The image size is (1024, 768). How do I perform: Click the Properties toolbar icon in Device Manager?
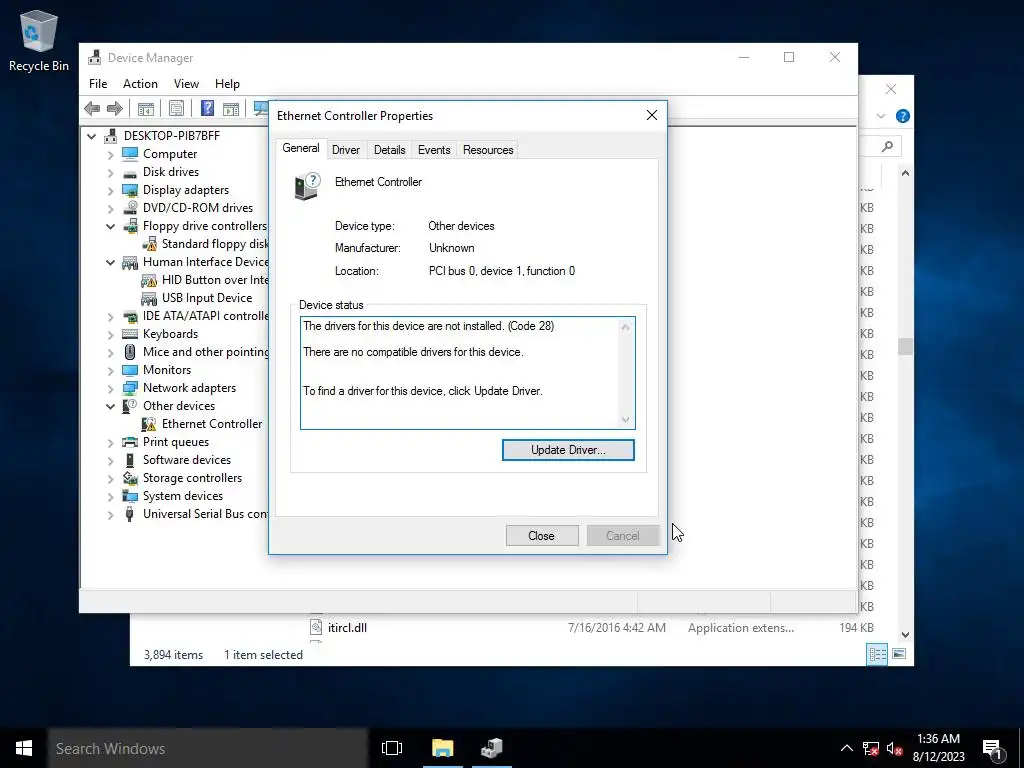click(176, 108)
